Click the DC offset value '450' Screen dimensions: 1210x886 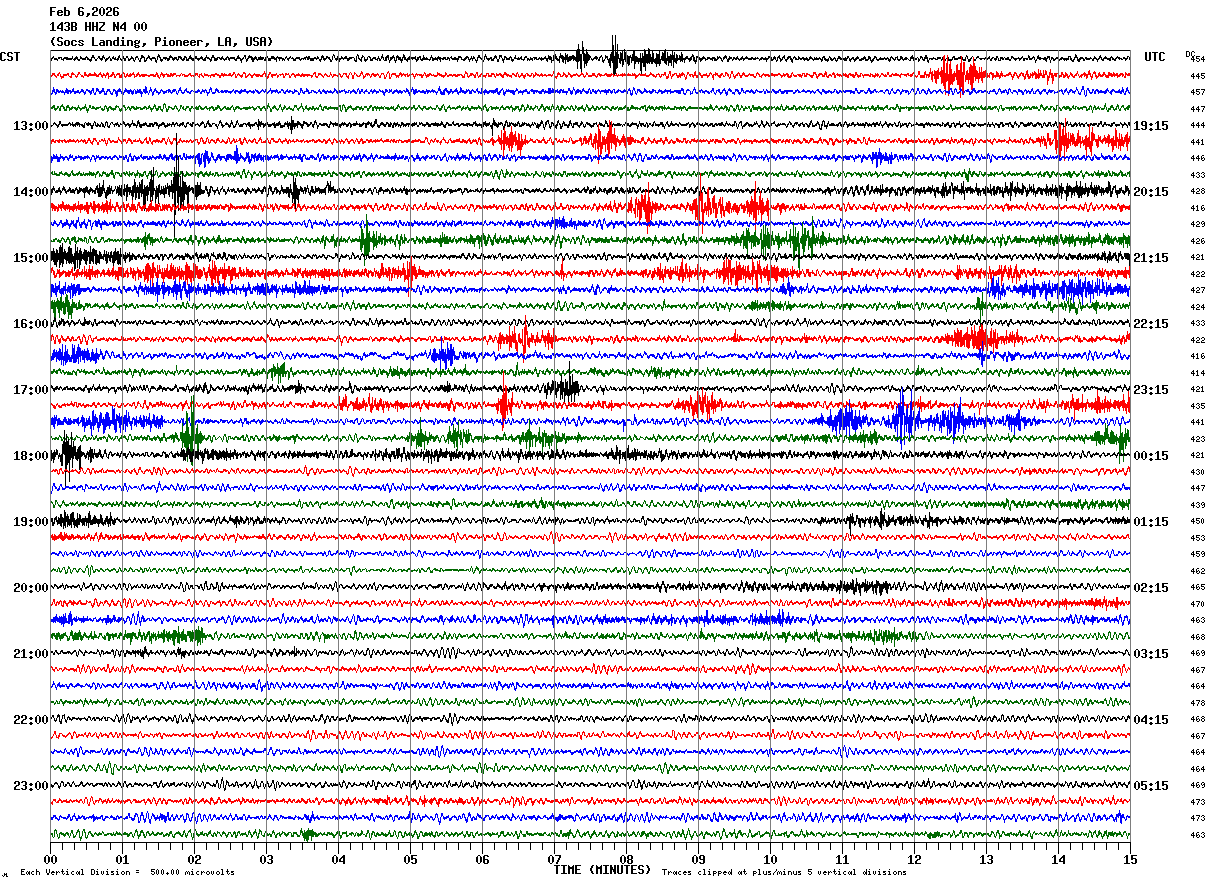1197,521
